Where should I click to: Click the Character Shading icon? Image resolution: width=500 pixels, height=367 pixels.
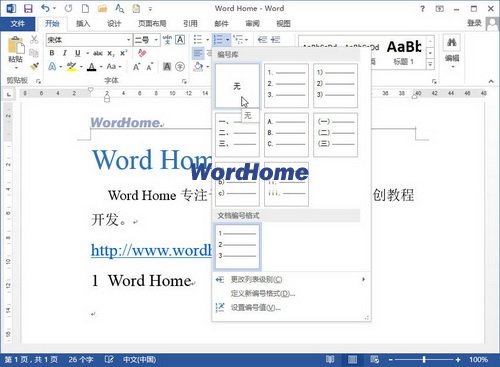[x=167, y=67]
